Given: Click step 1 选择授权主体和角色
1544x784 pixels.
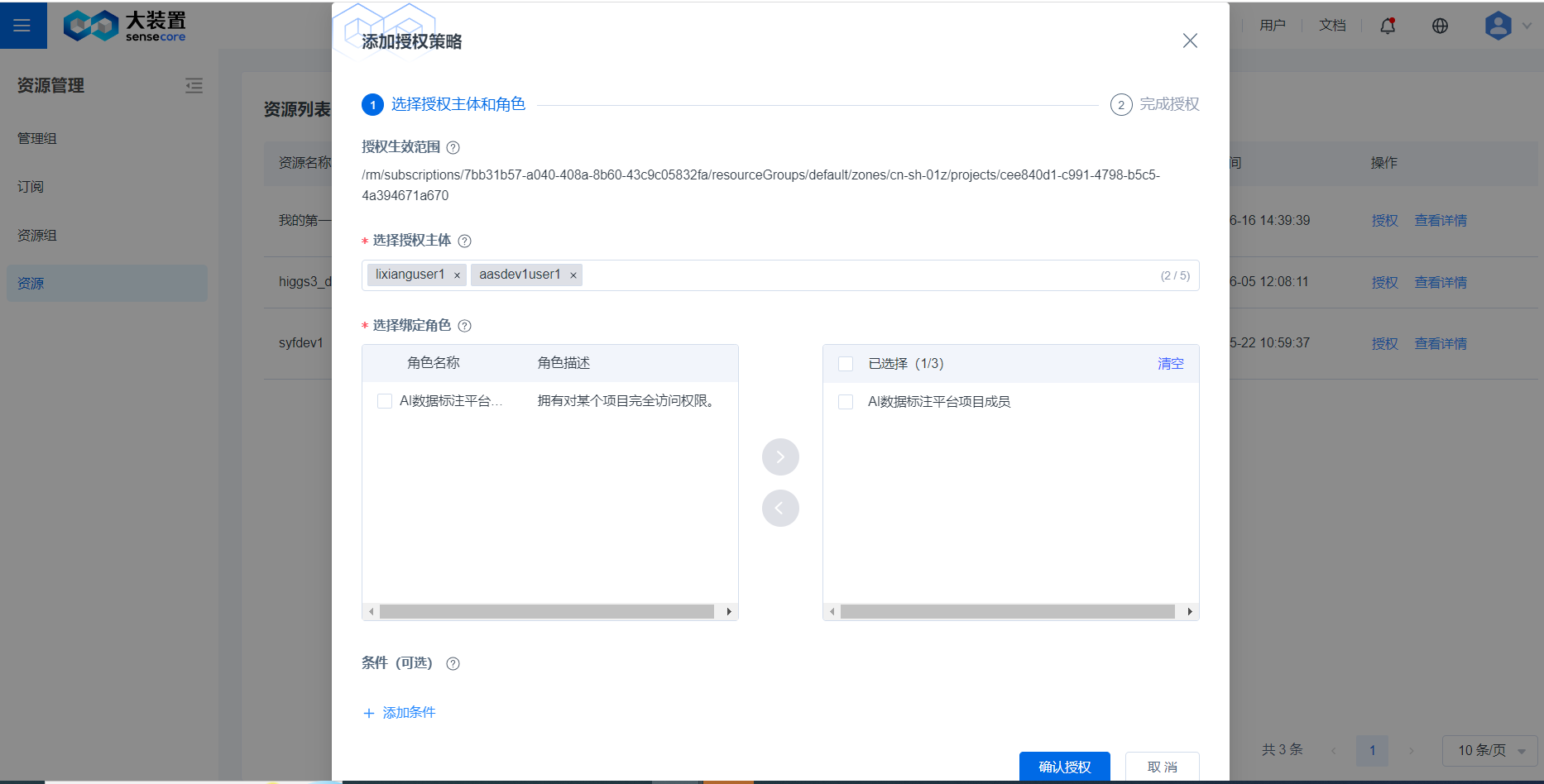Looking at the screenshot, I should [444, 104].
